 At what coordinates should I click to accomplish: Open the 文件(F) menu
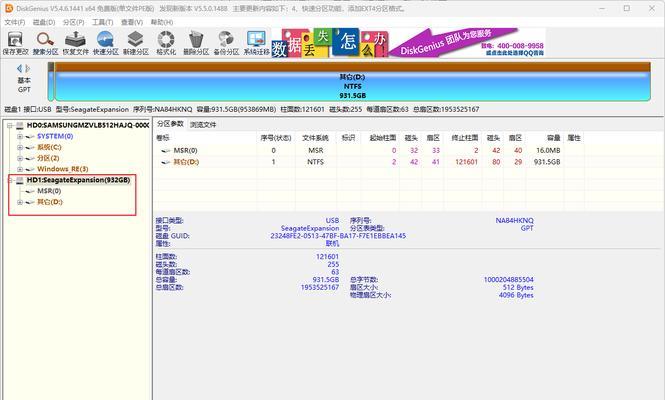tap(15, 22)
